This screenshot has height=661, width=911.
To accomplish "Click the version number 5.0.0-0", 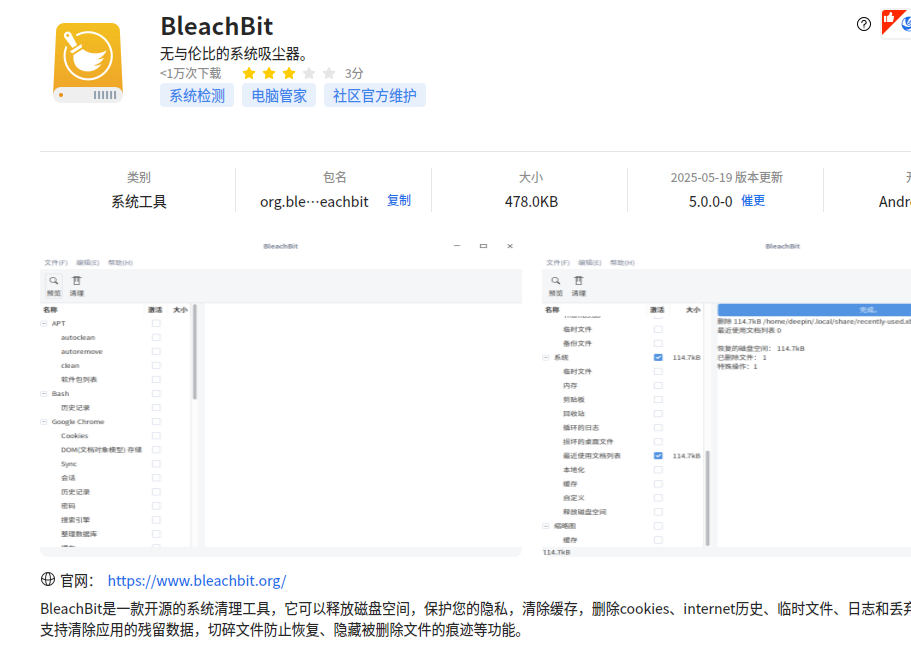I will click(711, 202).
